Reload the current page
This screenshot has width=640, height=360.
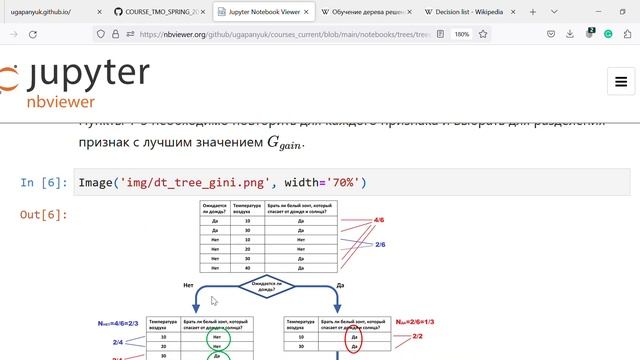coord(33,34)
